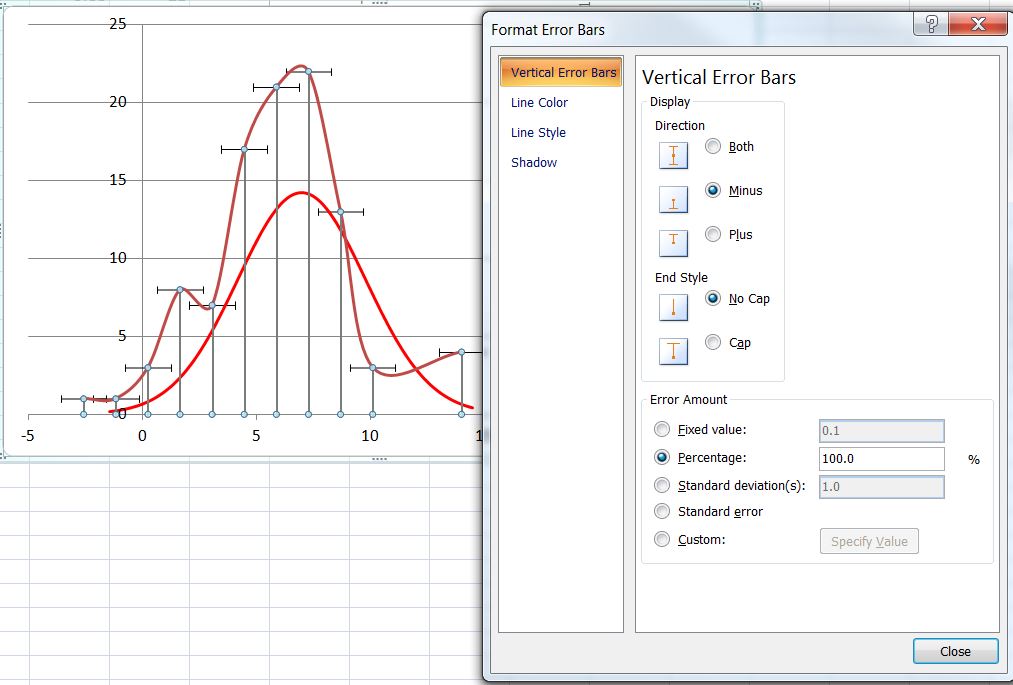
Task: Click the Cap end style icon
Action: click(x=673, y=350)
